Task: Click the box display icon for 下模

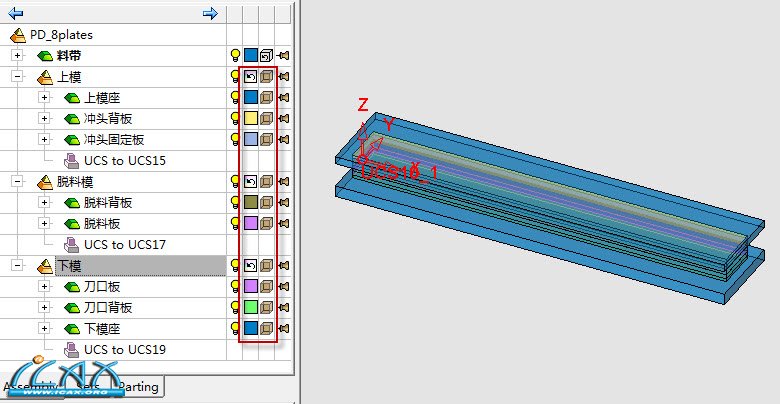Action: pos(267,265)
